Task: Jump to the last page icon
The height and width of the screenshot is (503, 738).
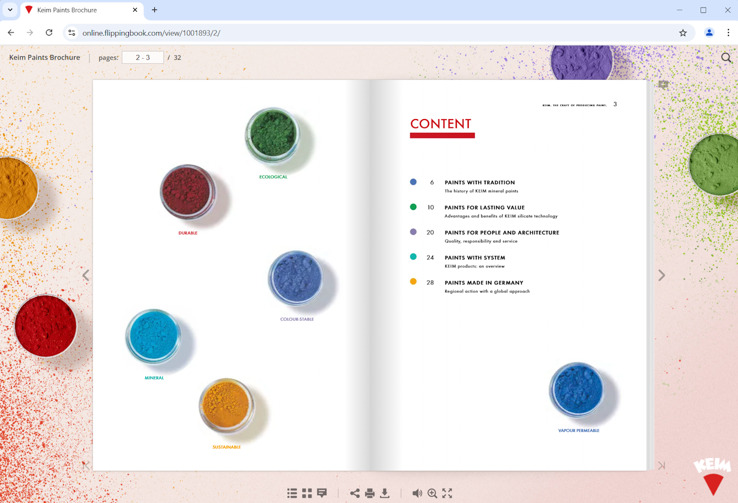Action: [661, 465]
